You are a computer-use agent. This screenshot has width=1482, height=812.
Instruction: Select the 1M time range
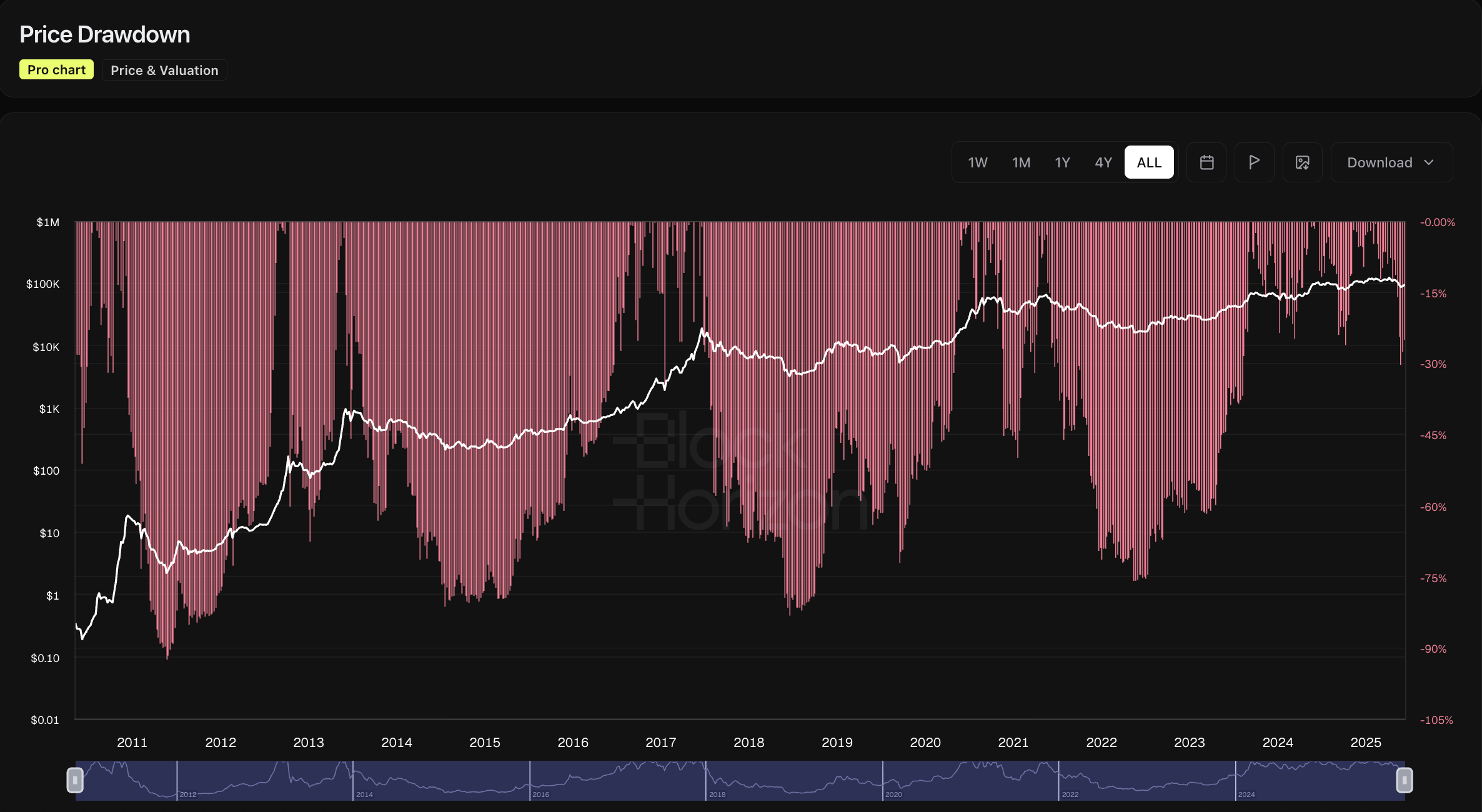tap(1021, 162)
